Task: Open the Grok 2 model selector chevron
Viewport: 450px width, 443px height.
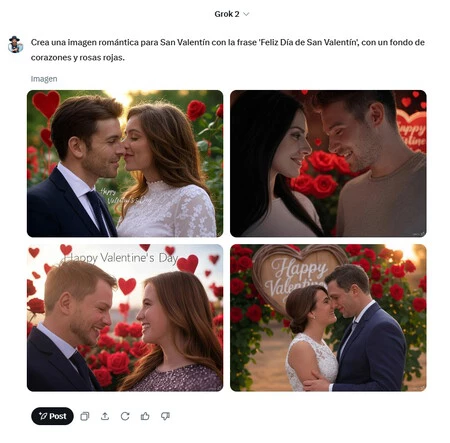Action: click(x=246, y=14)
